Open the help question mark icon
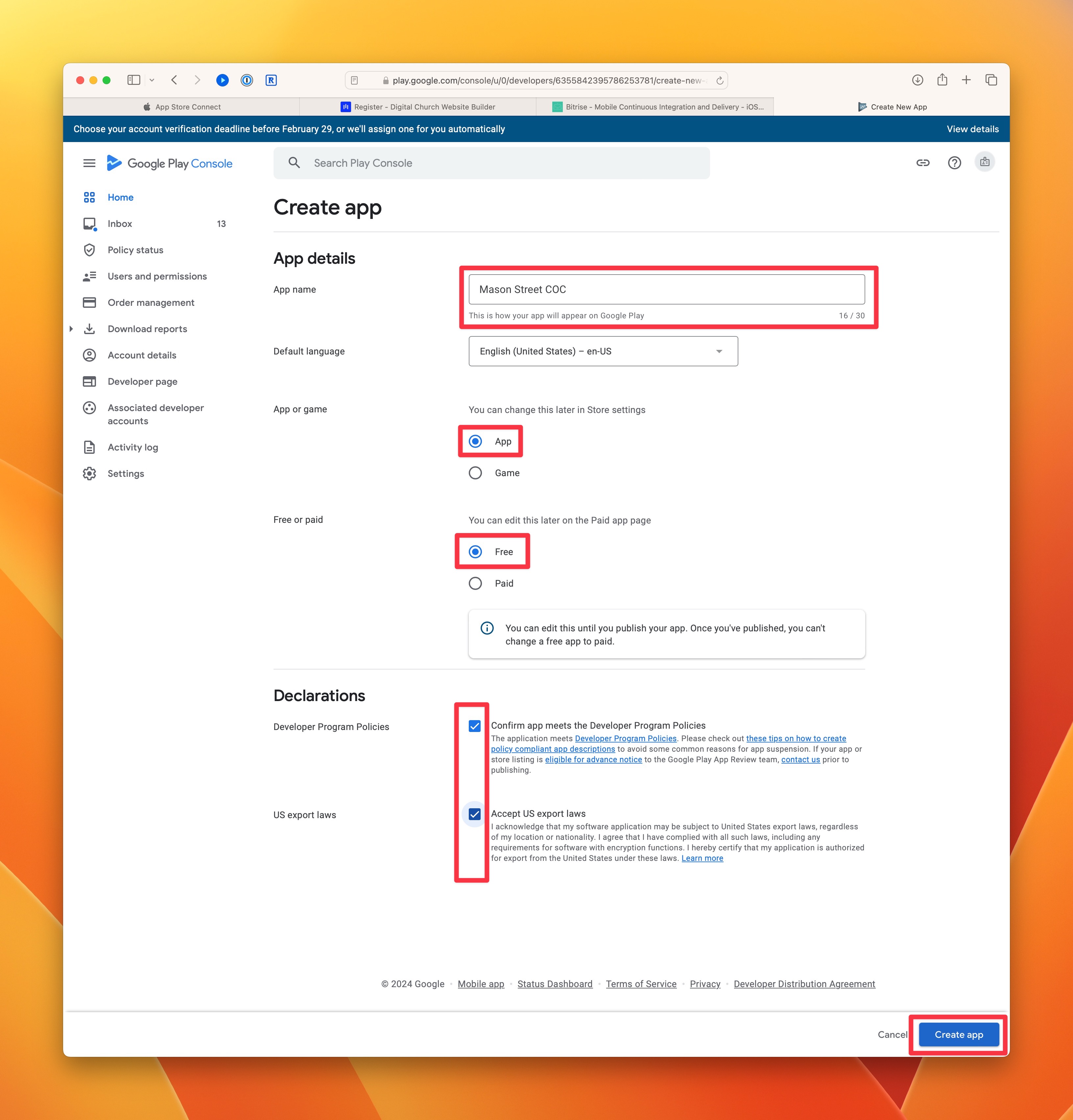This screenshot has width=1073, height=1120. coord(954,163)
